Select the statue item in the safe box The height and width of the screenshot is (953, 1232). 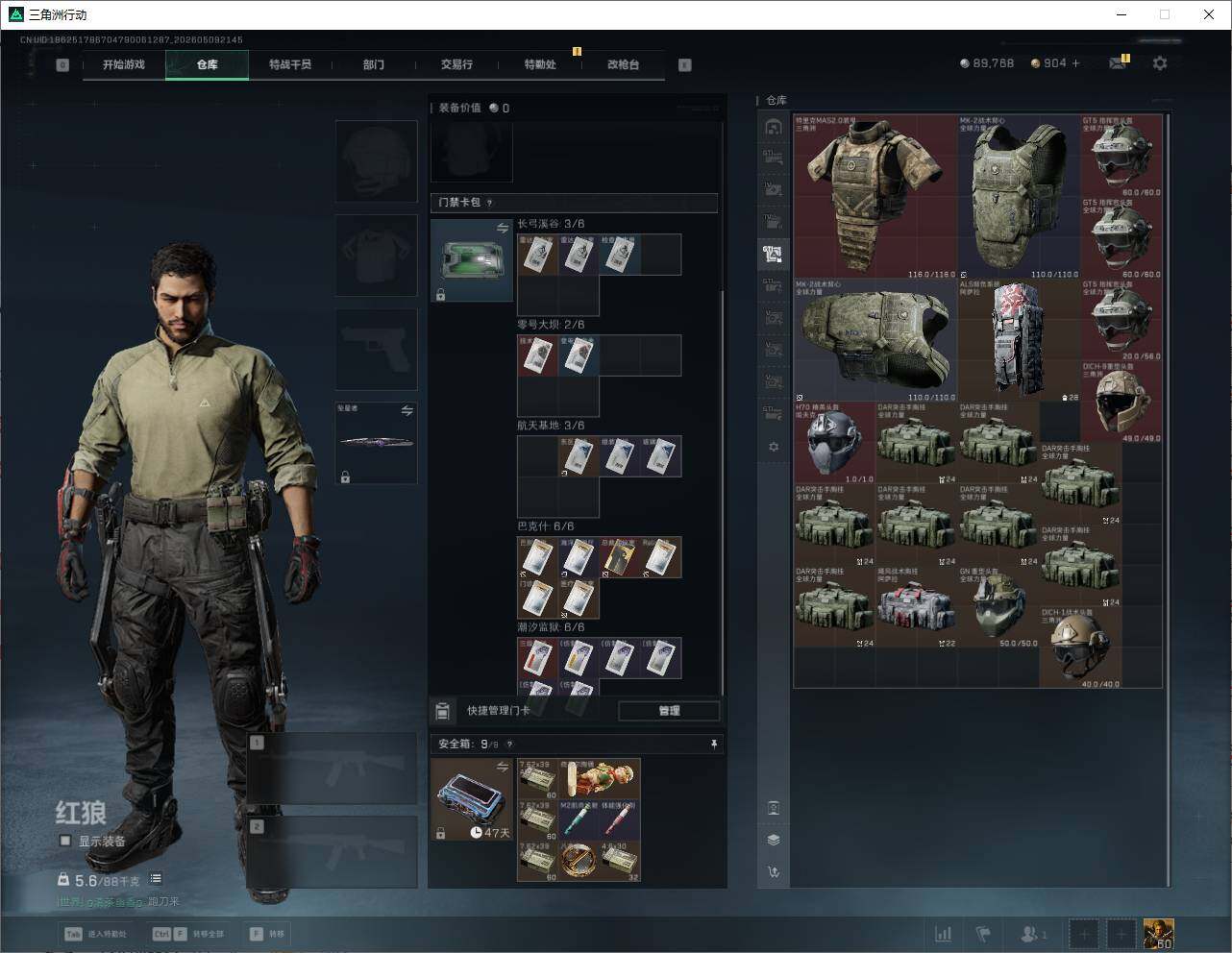(599, 778)
